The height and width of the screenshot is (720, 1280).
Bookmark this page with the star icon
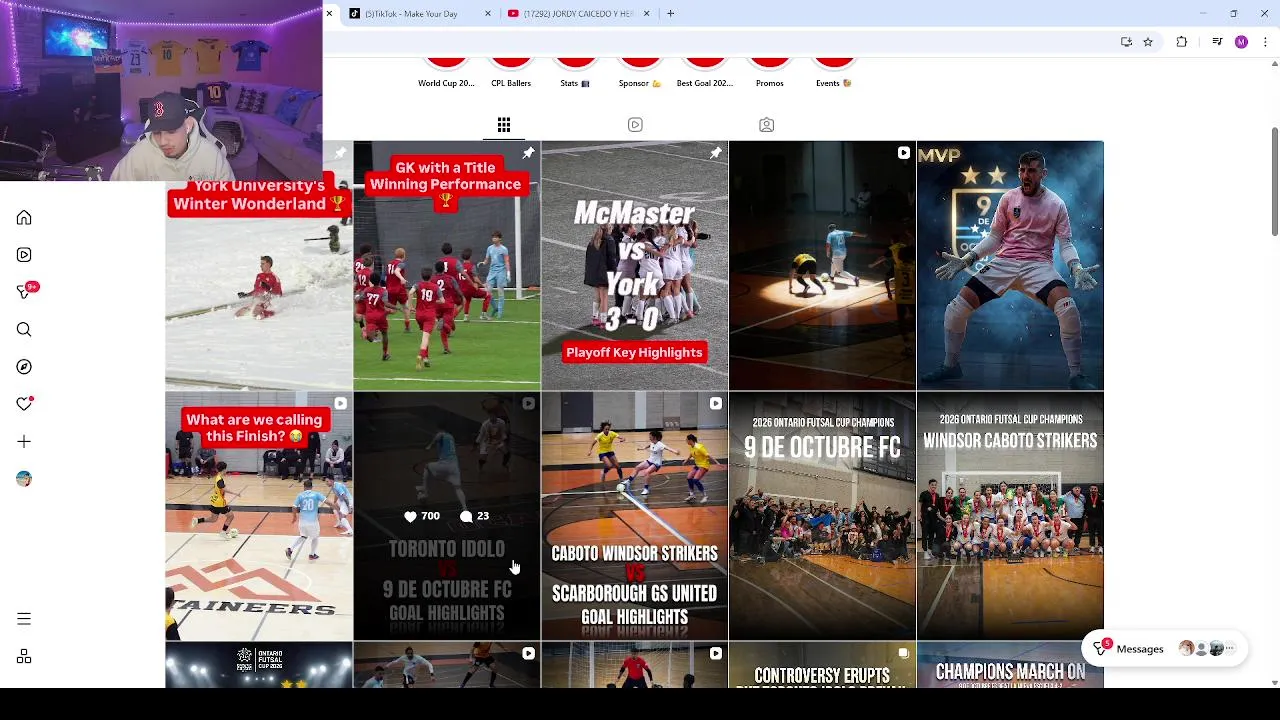[x=1148, y=42]
